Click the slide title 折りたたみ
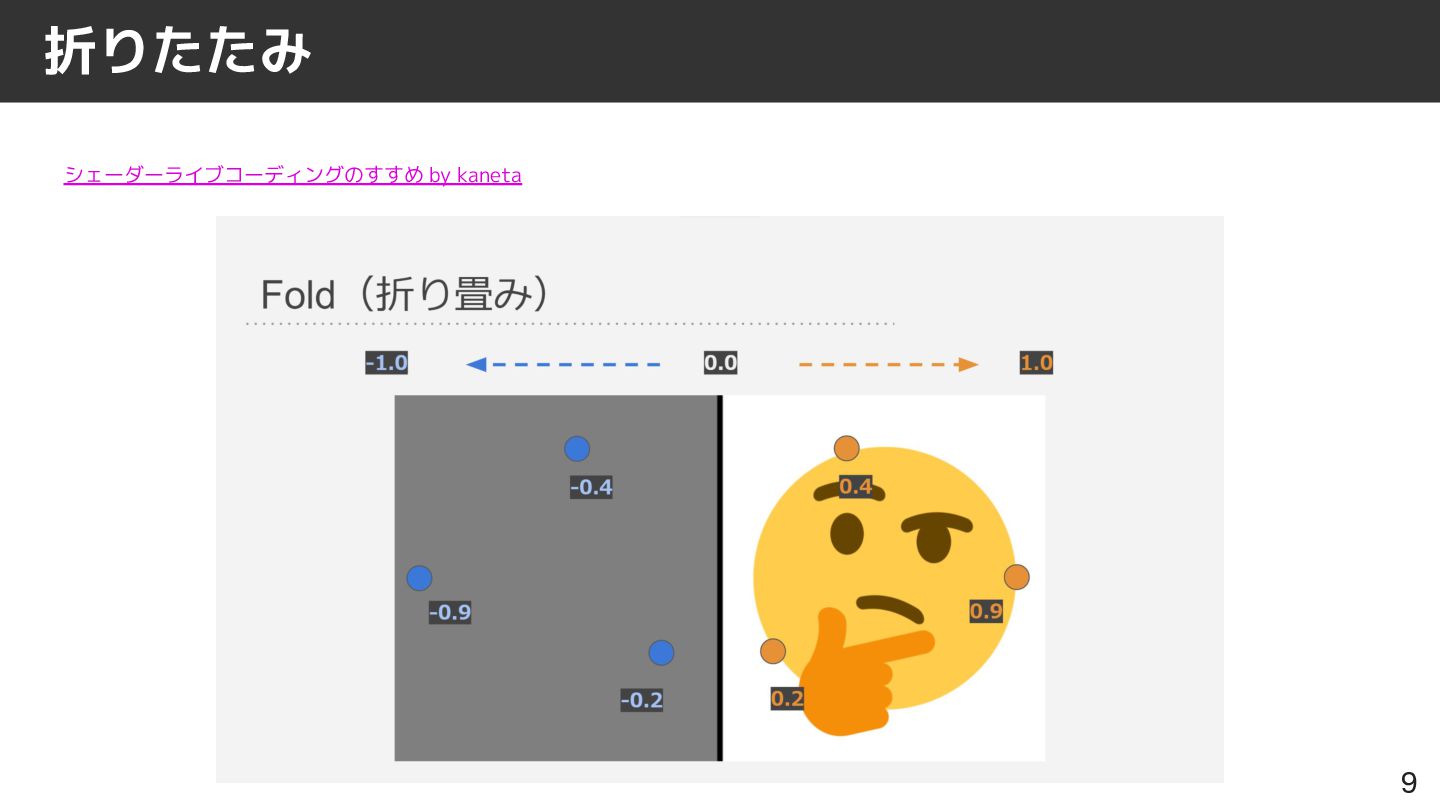The image size is (1440, 810). coord(178,51)
